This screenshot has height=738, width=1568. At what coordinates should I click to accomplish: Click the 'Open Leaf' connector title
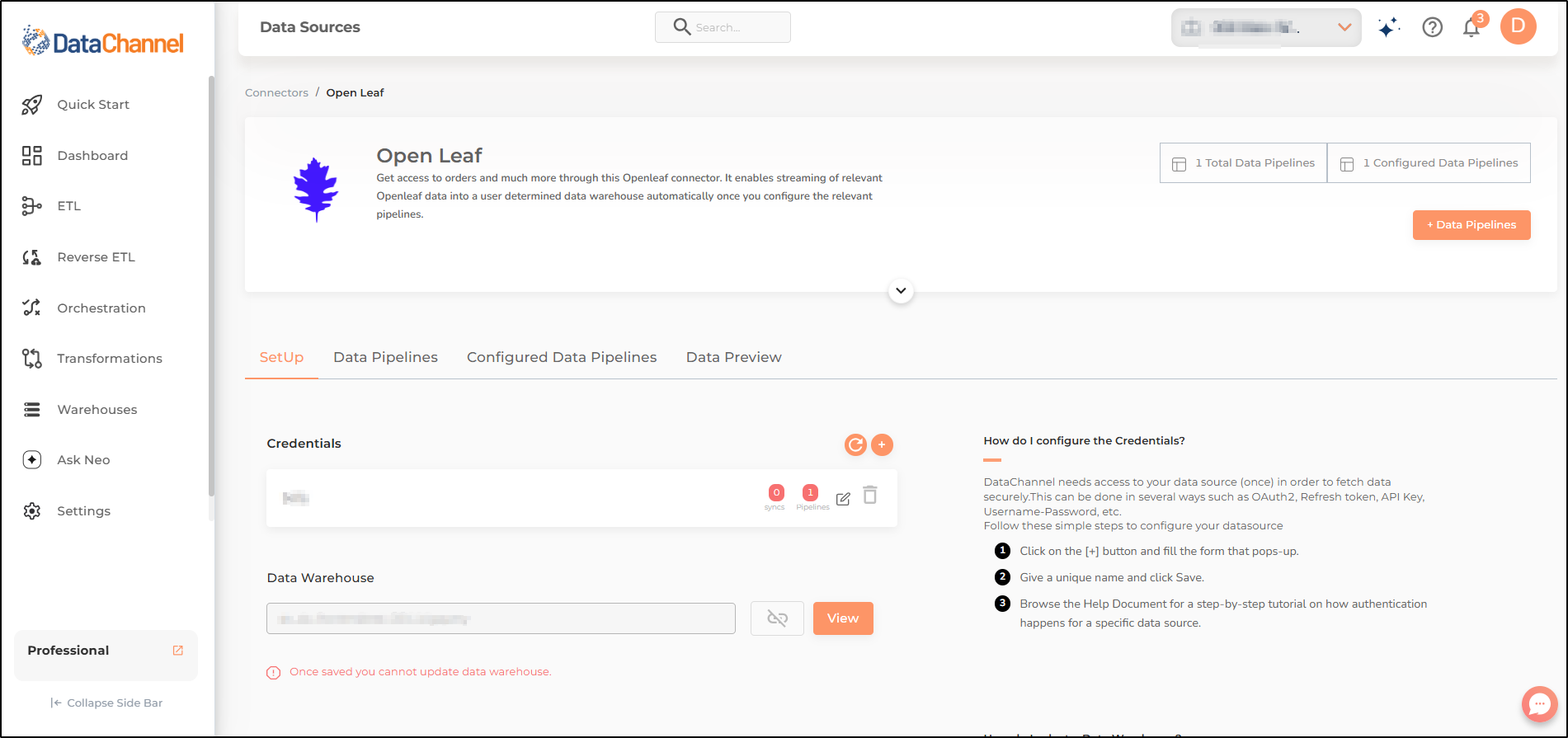pos(429,156)
